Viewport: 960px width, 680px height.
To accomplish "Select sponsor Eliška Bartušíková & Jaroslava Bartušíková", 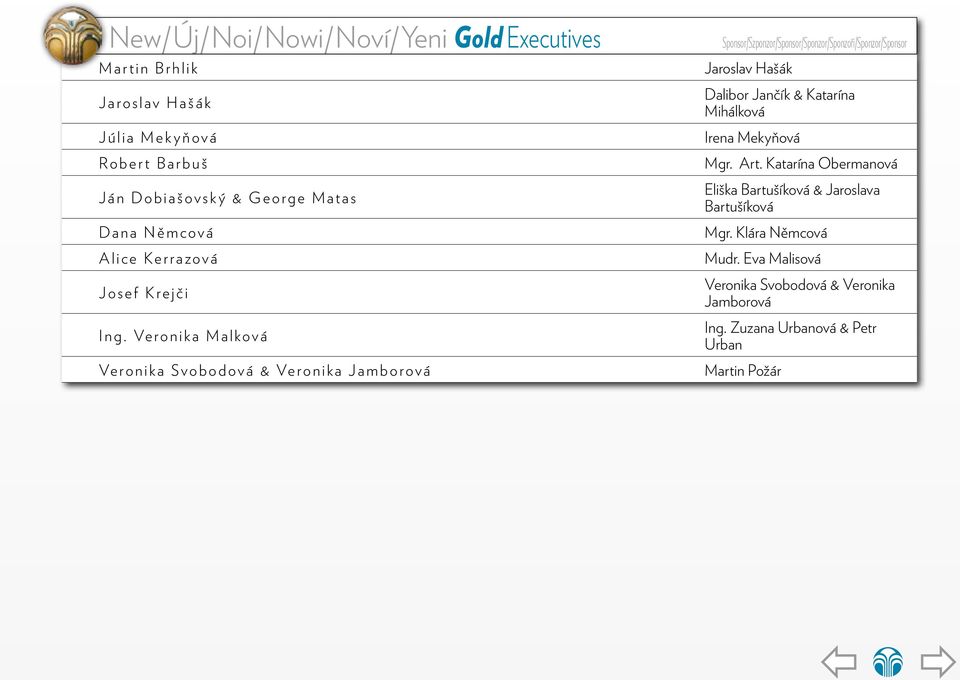I will pos(792,198).
